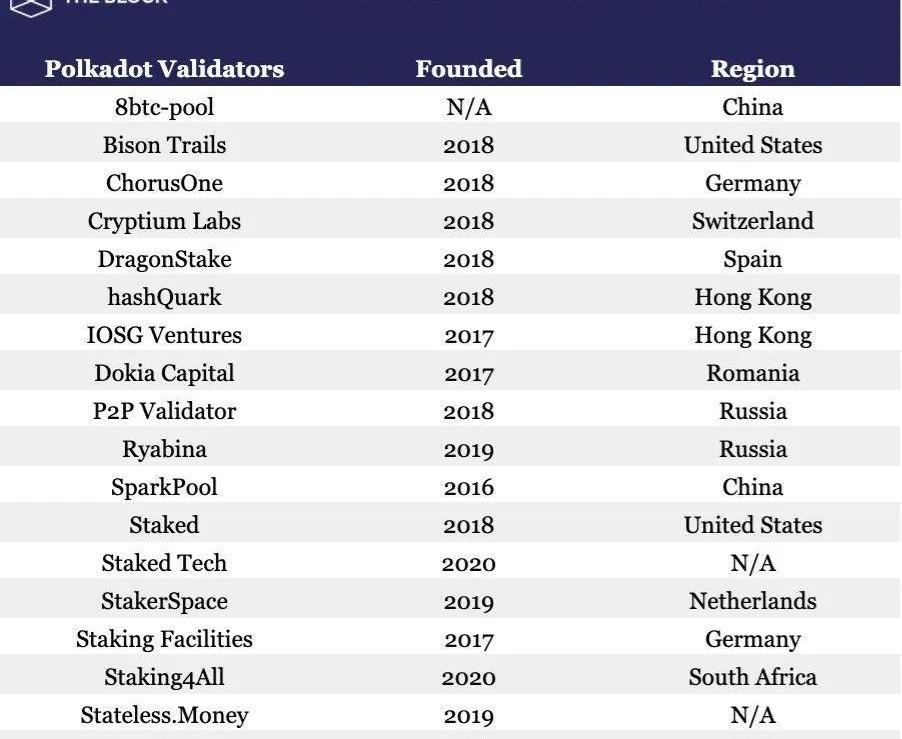The image size is (902, 739).
Task: Select IOSG Ventures in the list
Action: coord(164,335)
